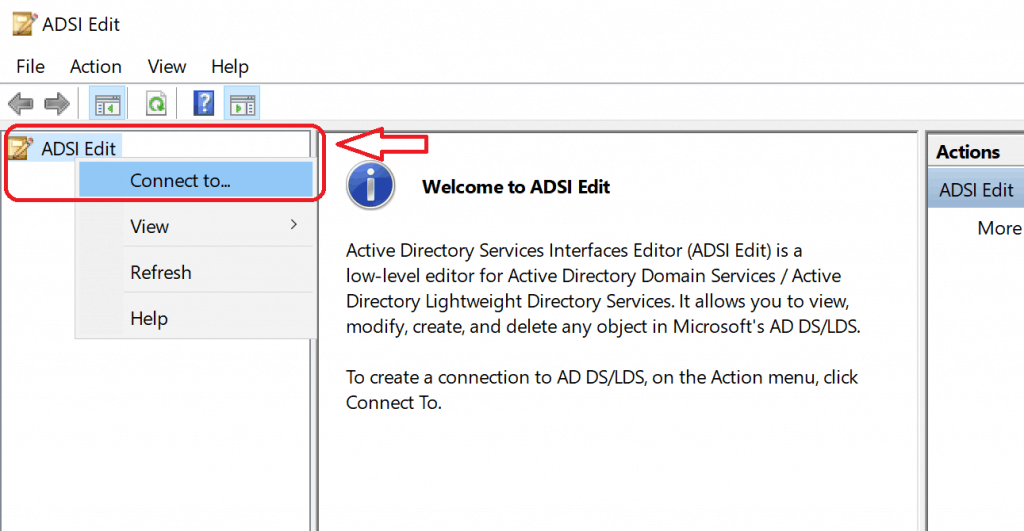Open the Action menu
Image resolution: width=1024 pixels, height=531 pixels.
point(95,67)
